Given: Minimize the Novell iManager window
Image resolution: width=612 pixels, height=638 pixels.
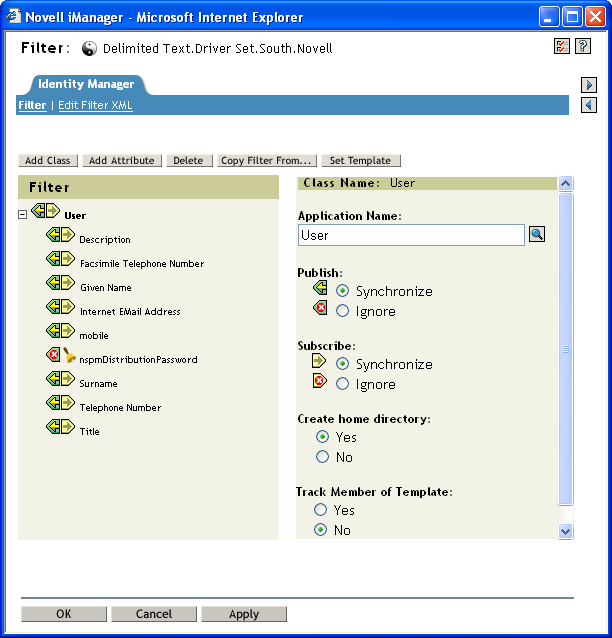Looking at the screenshot, I should [549, 17].
